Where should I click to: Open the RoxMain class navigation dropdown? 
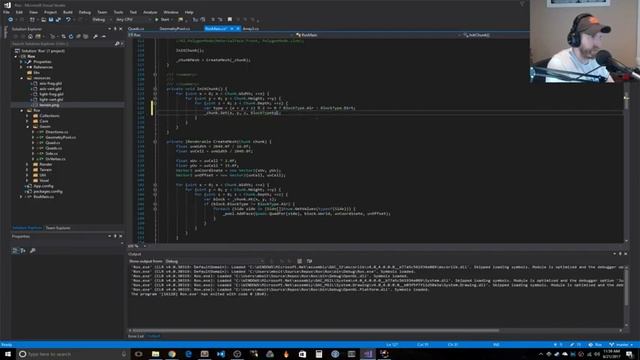tap(378, 35)
